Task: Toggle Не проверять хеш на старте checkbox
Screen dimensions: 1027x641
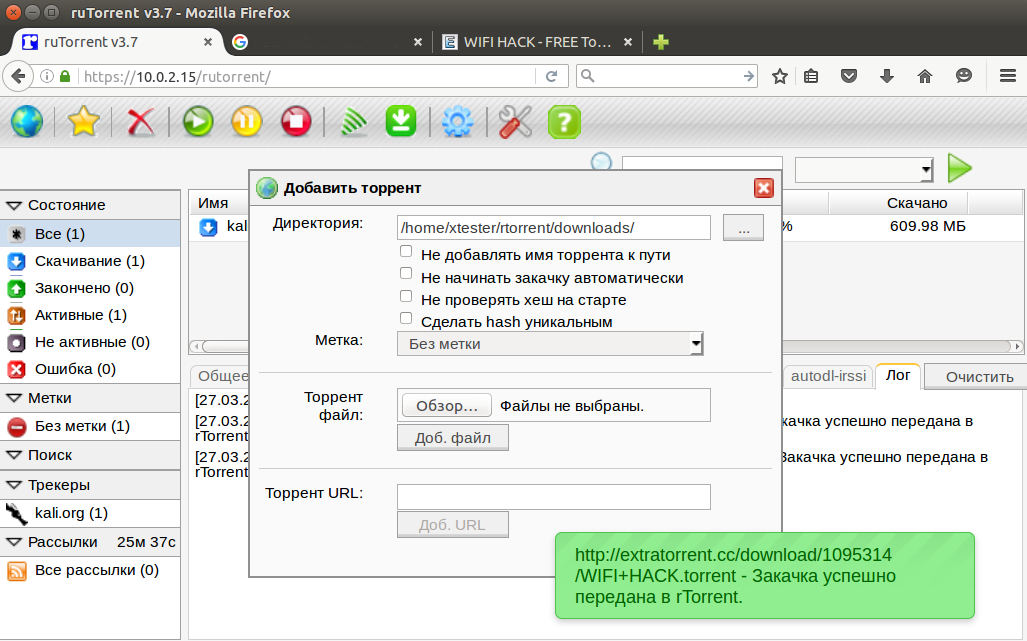Action: 406,296
